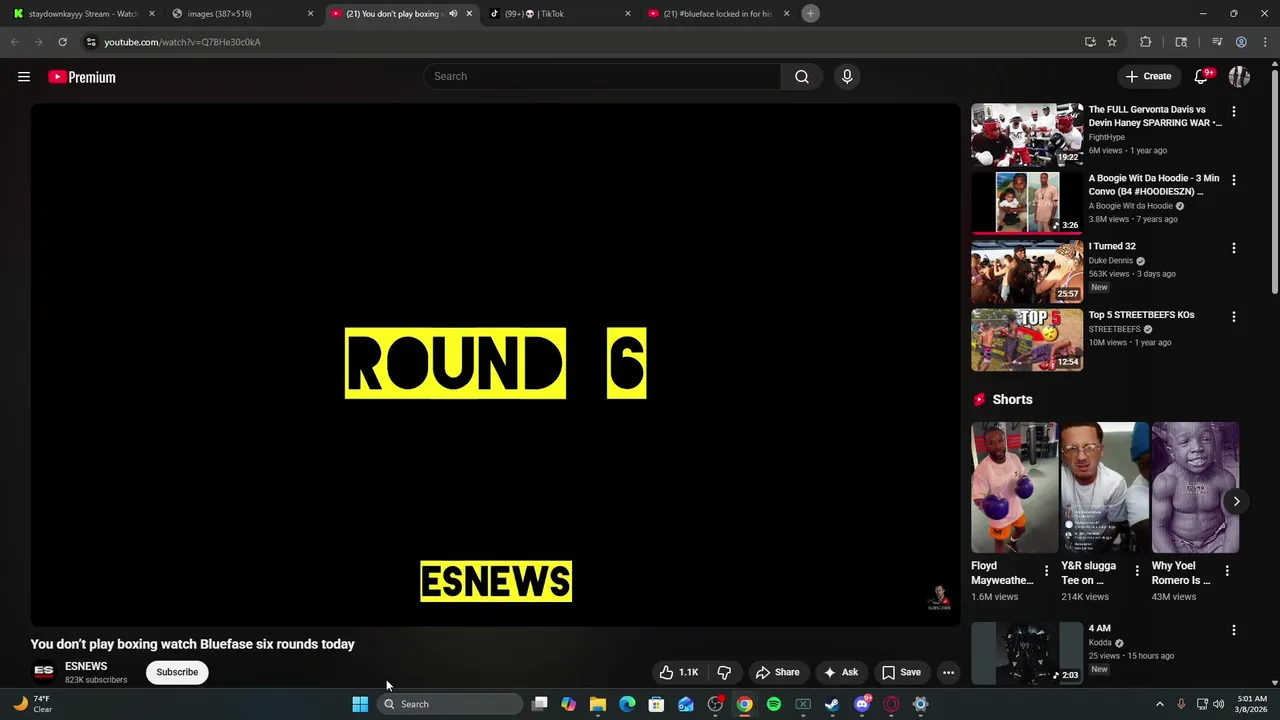This screenshot has height=720, width=1280.
Task: Open YouTube notifications bell
Action: (1202, 76)
